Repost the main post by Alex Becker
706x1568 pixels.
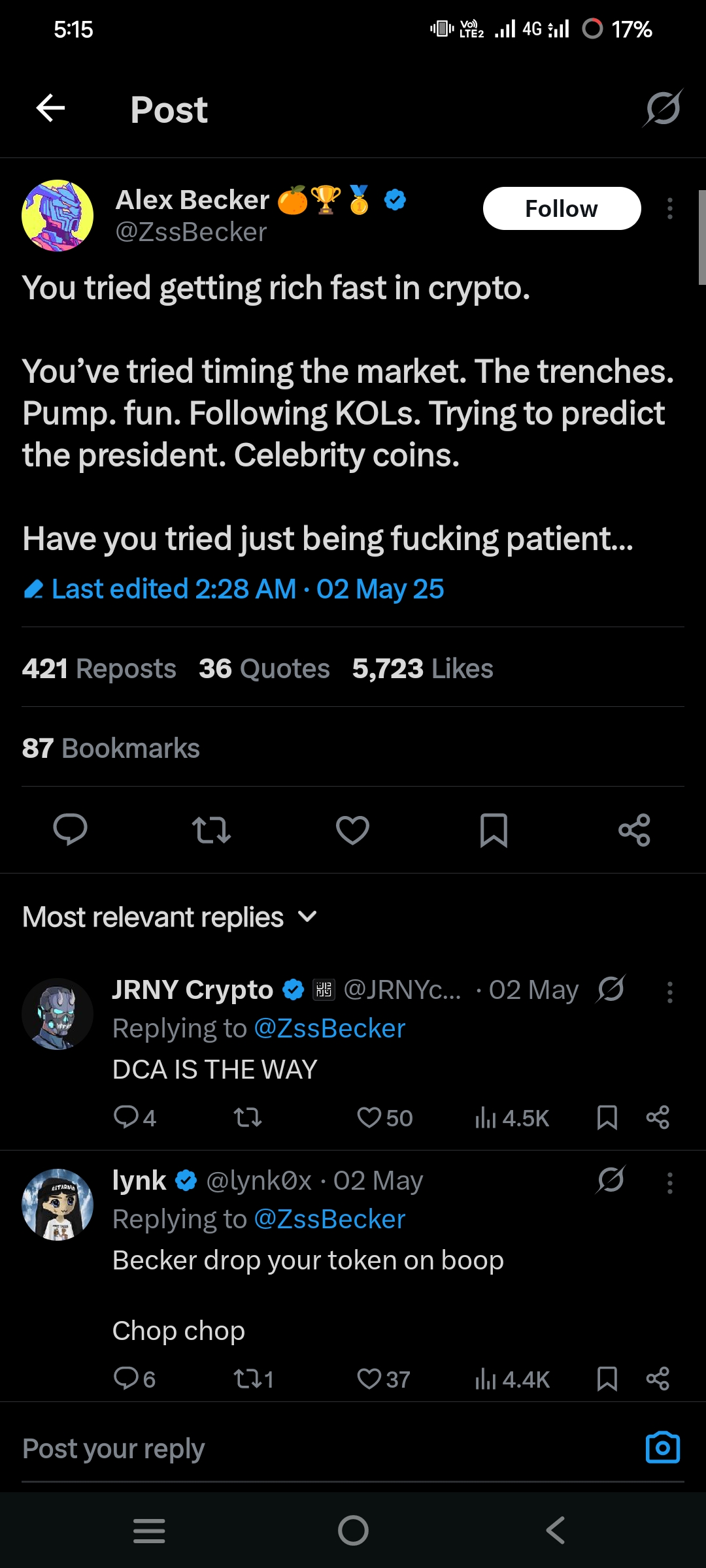coord(211,830)
